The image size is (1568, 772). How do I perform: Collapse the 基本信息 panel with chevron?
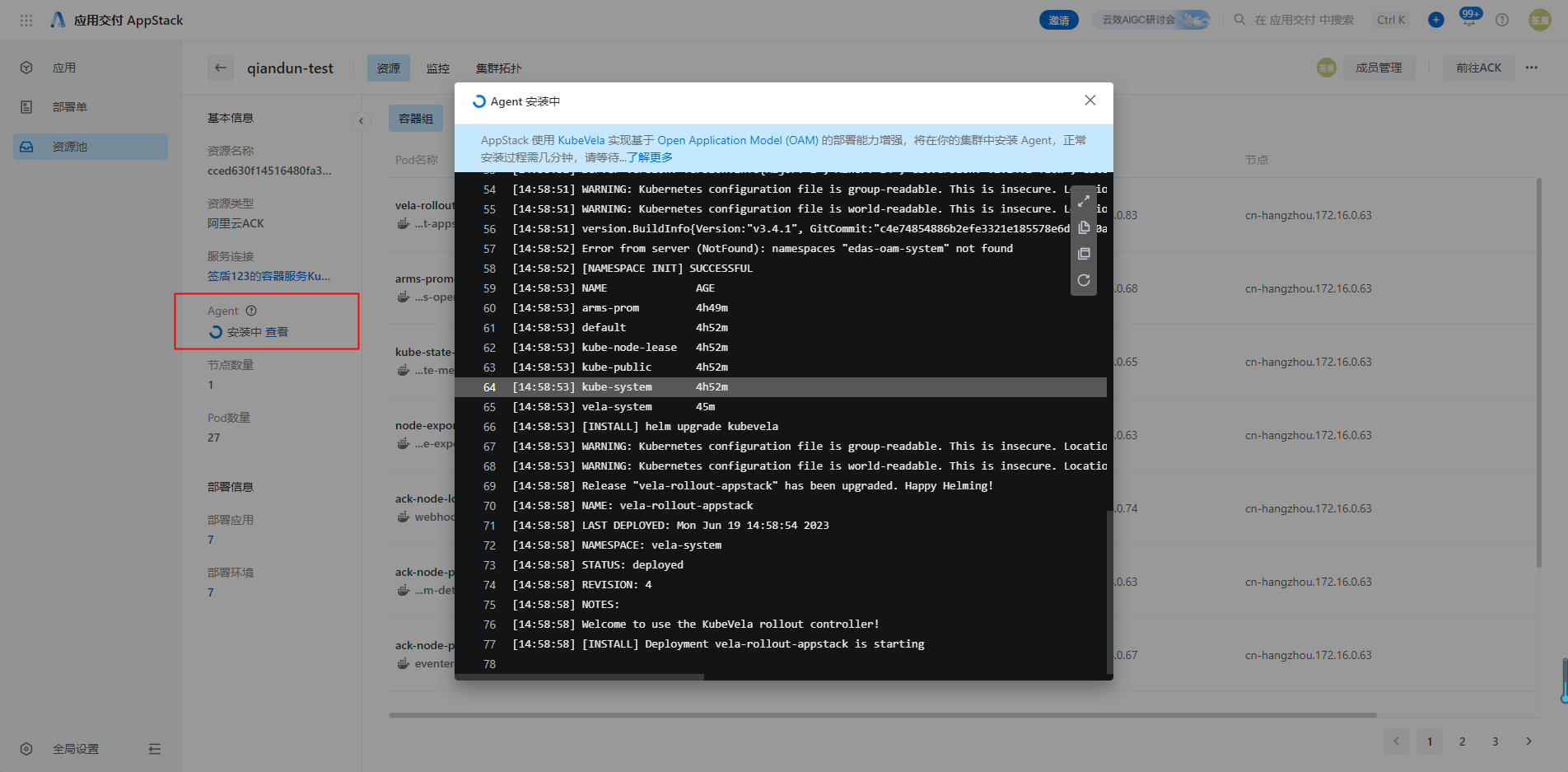click(x=361, y=121)
